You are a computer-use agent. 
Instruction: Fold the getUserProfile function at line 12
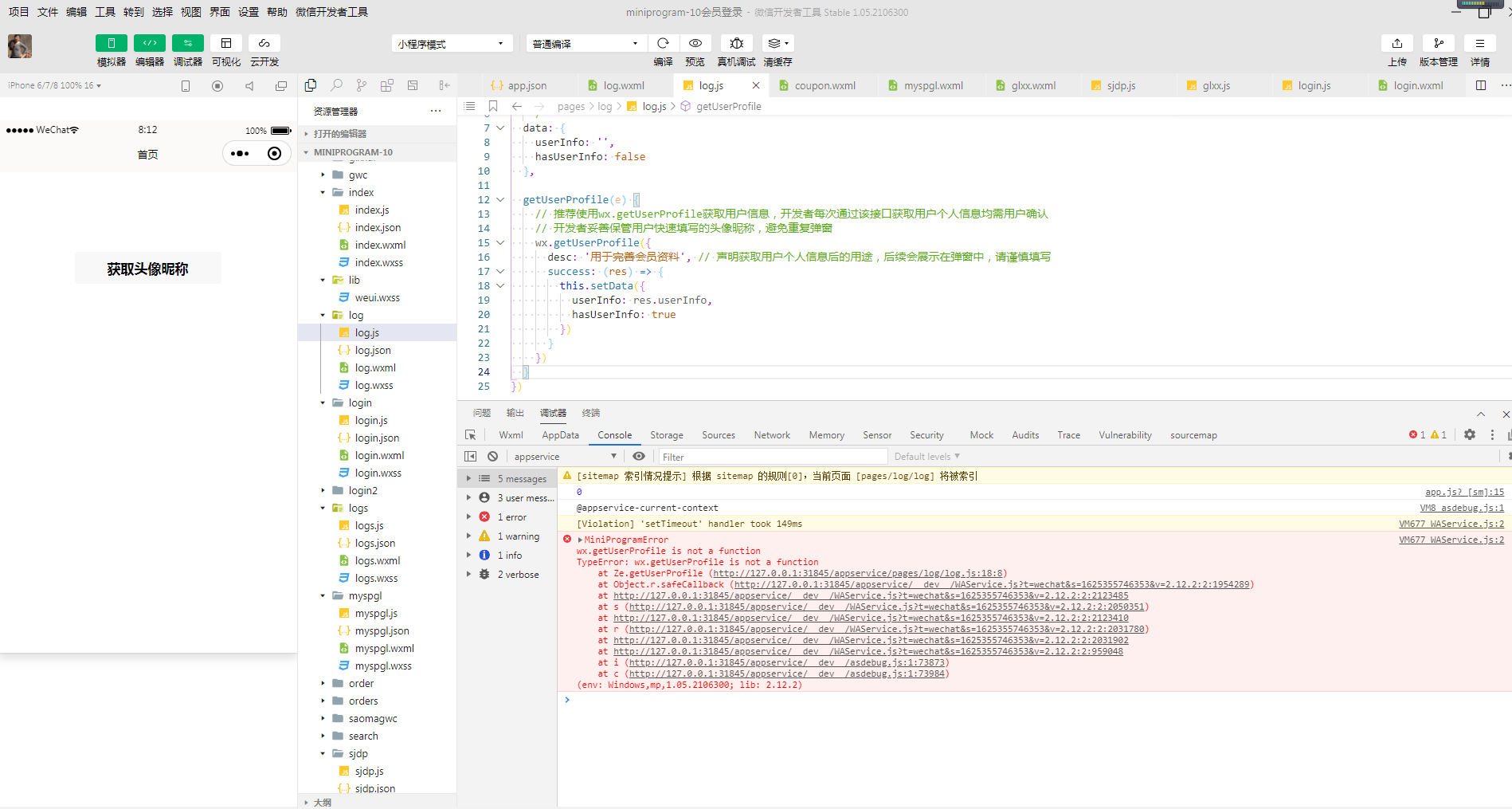(x=500, y=200)
